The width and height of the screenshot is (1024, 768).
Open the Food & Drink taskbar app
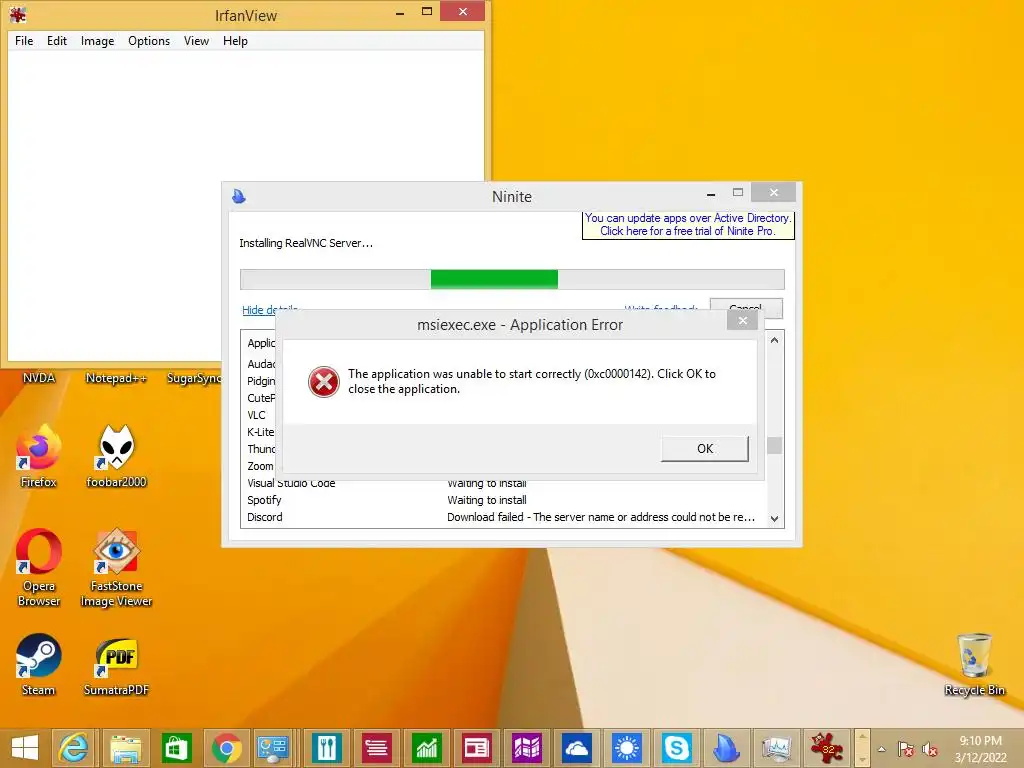tap(327, 748)
